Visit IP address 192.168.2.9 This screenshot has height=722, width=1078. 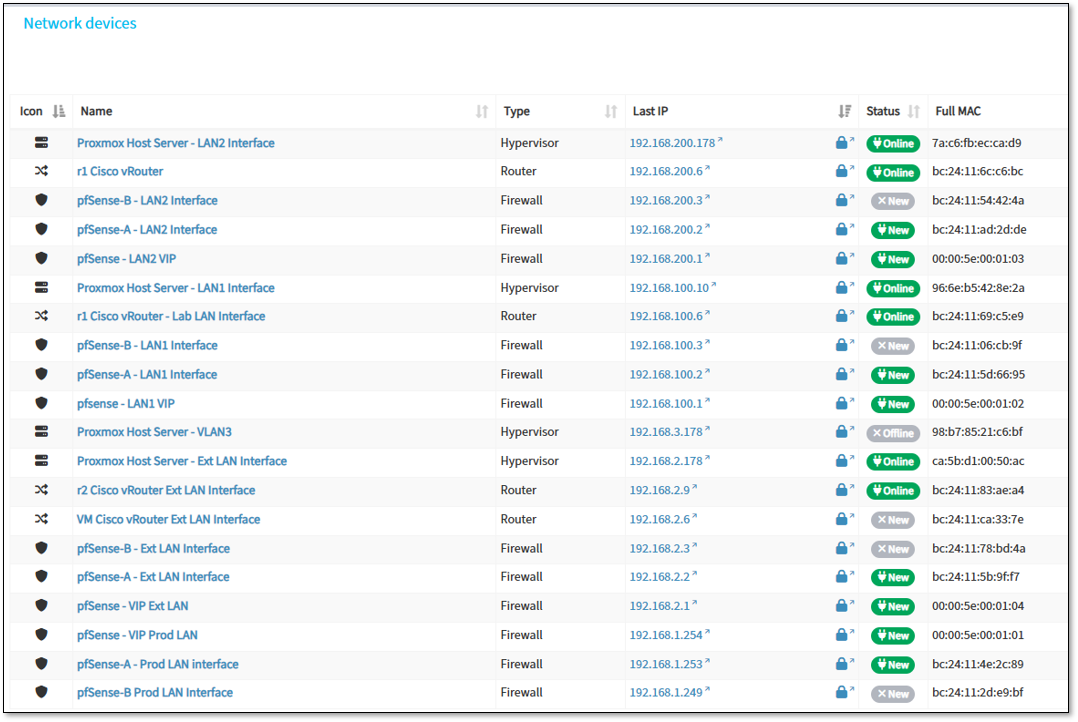(660, 490)
